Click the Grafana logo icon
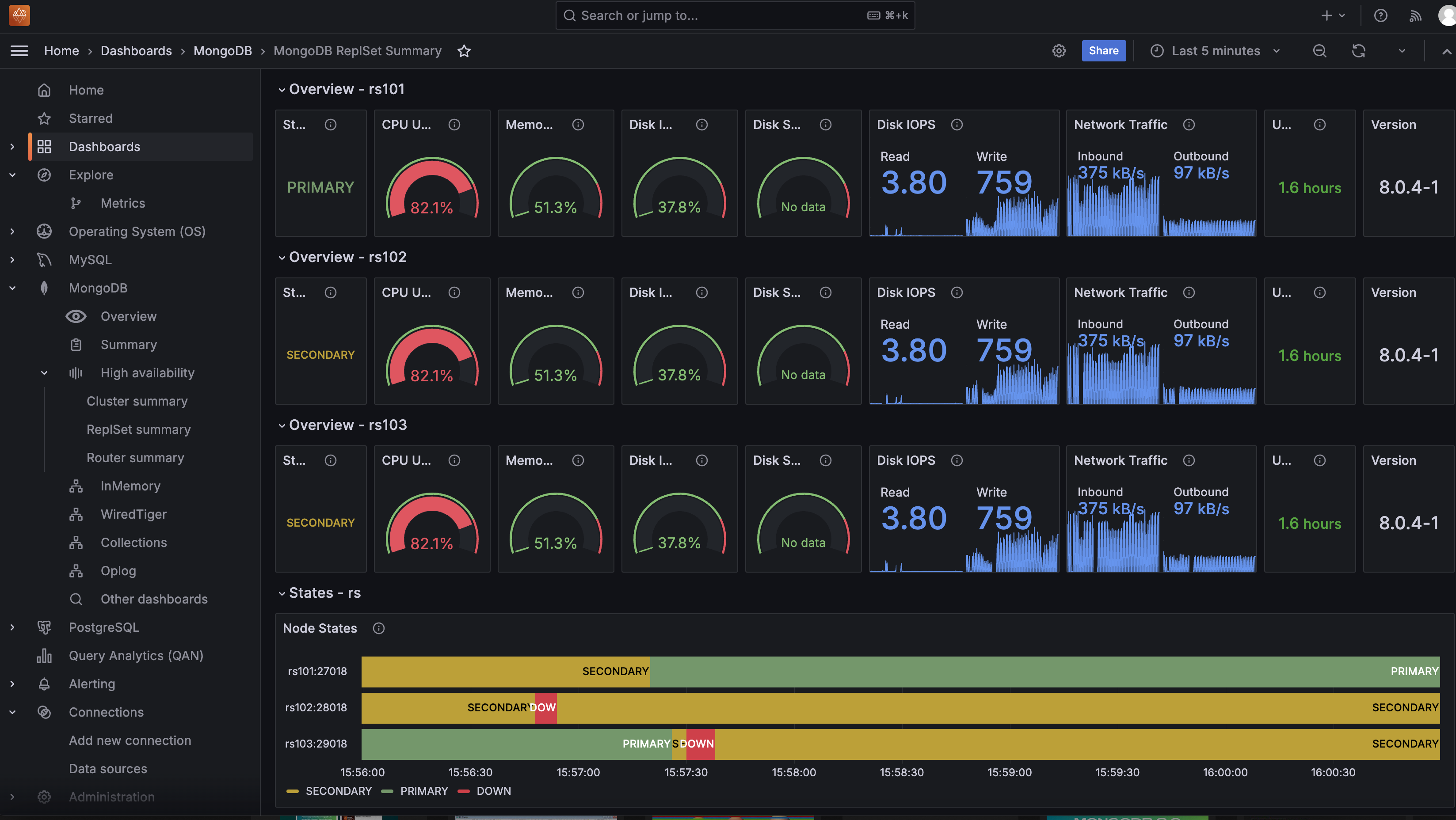Screen dimensions: 1456x820 (19, 15)
